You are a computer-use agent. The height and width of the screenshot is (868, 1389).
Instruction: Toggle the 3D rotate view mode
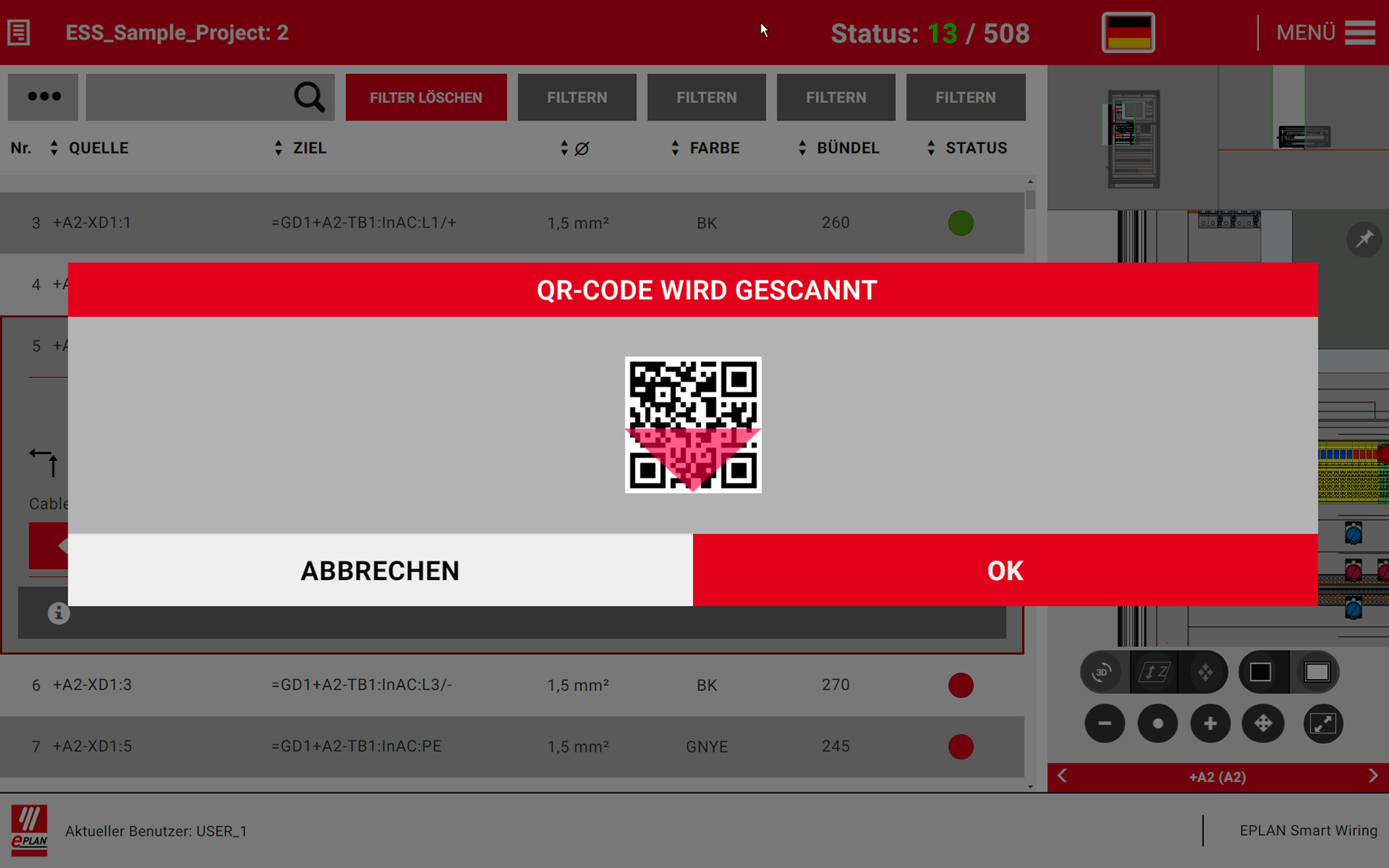(1102, 672)
